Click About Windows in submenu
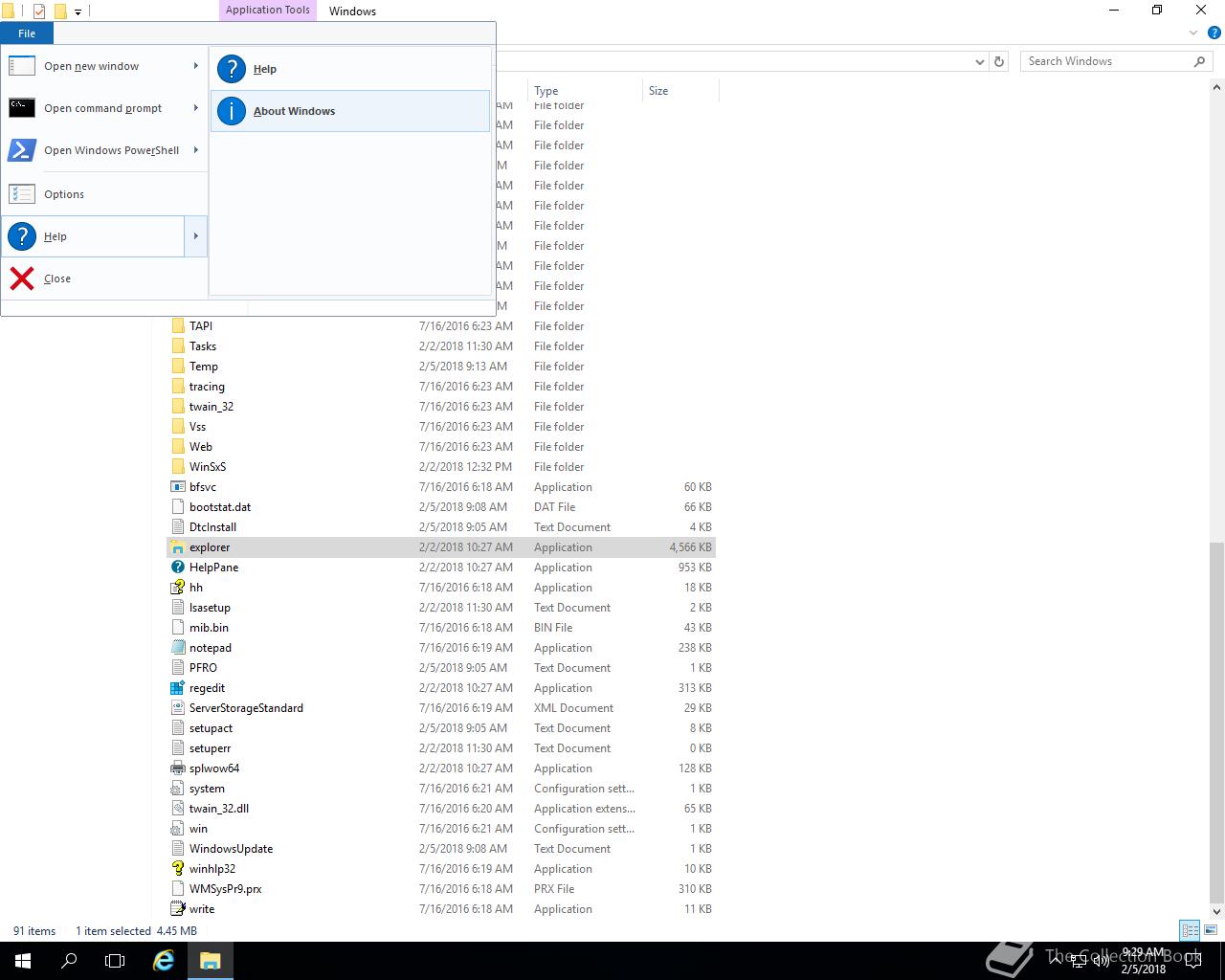 pyautogui.click(x=350, y=111)
